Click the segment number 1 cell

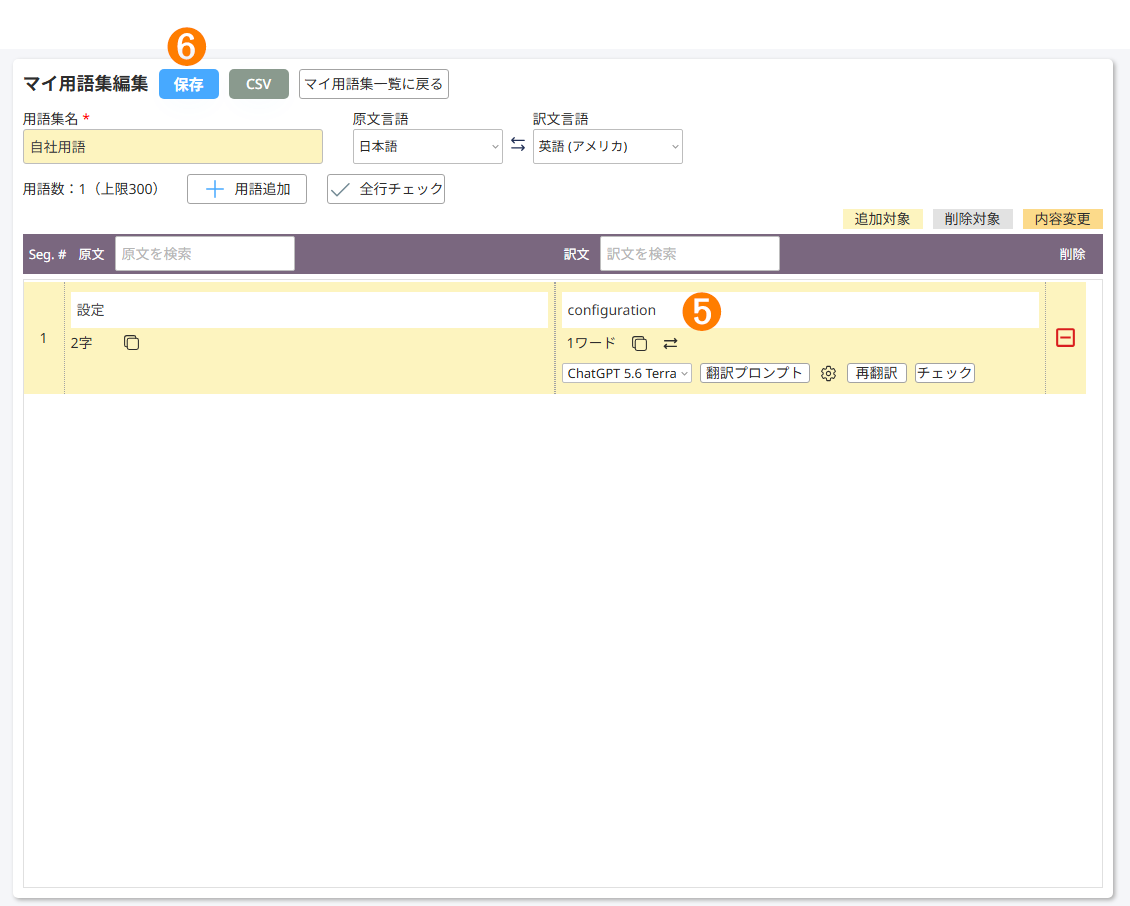click(x=43, y=337)
